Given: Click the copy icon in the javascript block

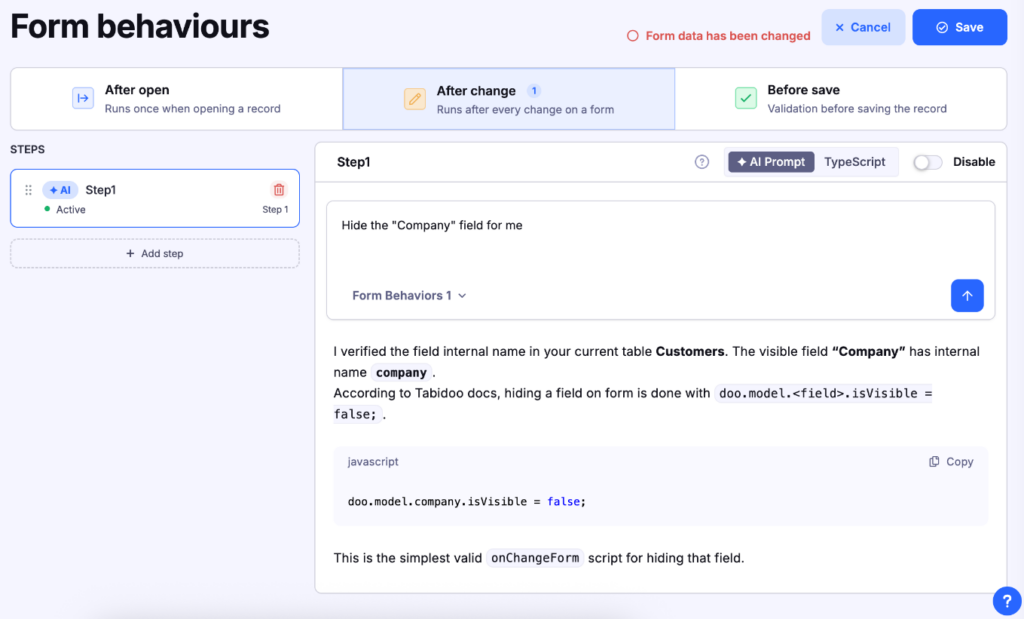Looking at the screenshot, I should [935, 462].
